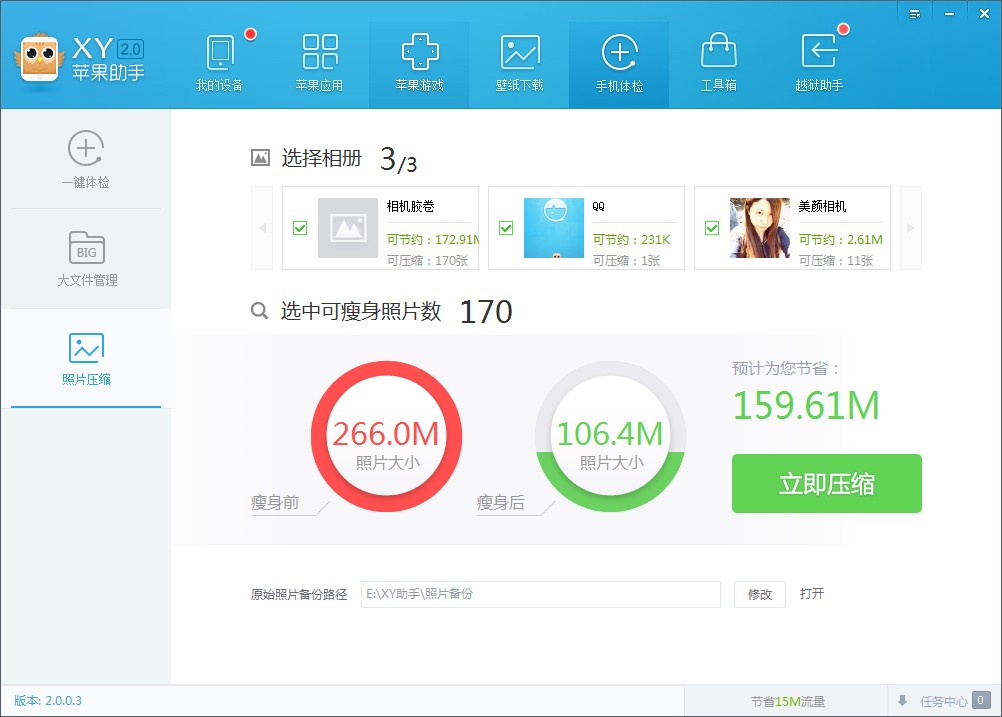
Task: Open 我的设备 (My Devices) section
Action: coord(222,60)
